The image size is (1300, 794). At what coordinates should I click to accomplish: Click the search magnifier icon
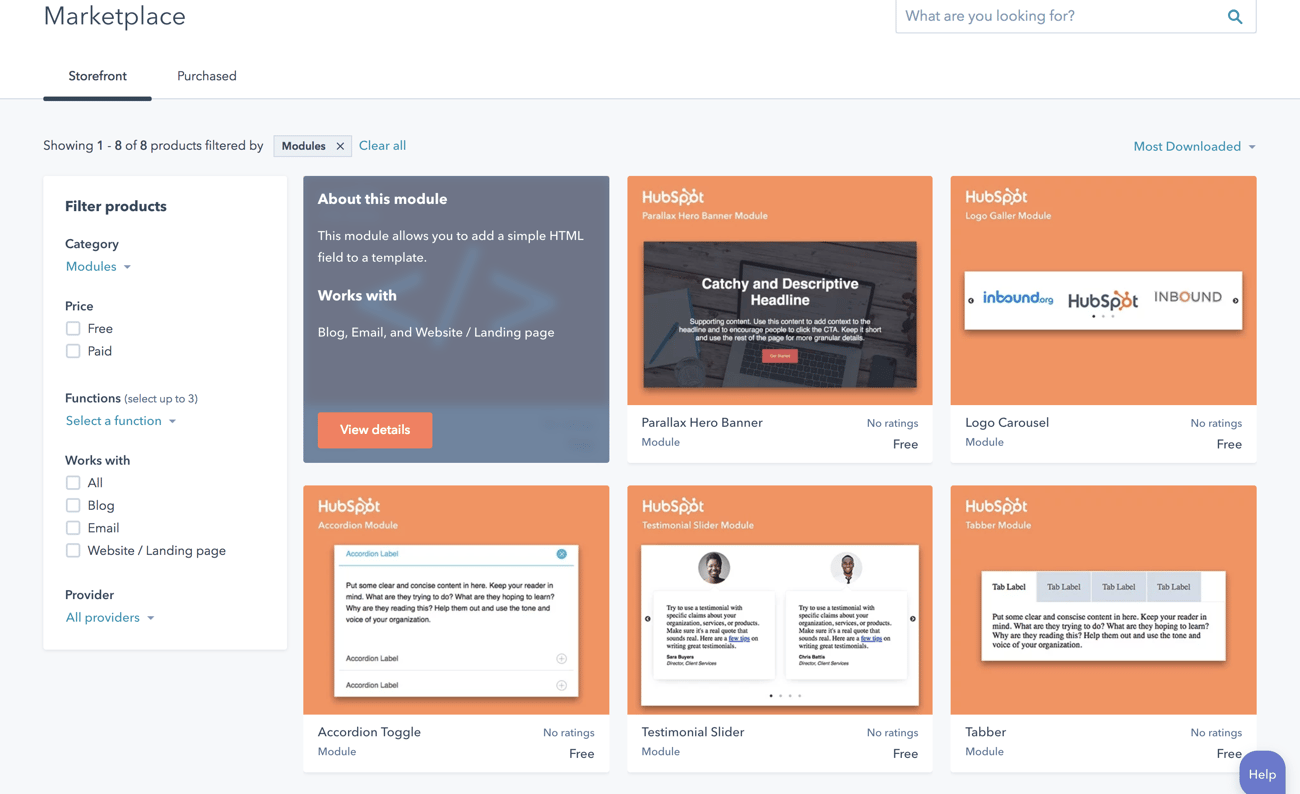tap(1234, 16)
